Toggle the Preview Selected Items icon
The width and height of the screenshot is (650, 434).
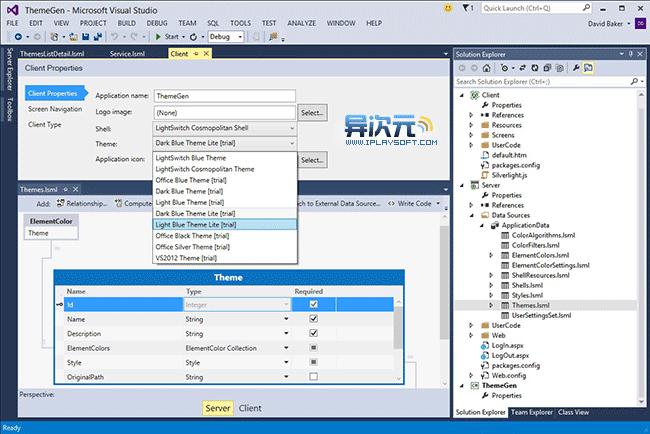(x=588, y=68)
